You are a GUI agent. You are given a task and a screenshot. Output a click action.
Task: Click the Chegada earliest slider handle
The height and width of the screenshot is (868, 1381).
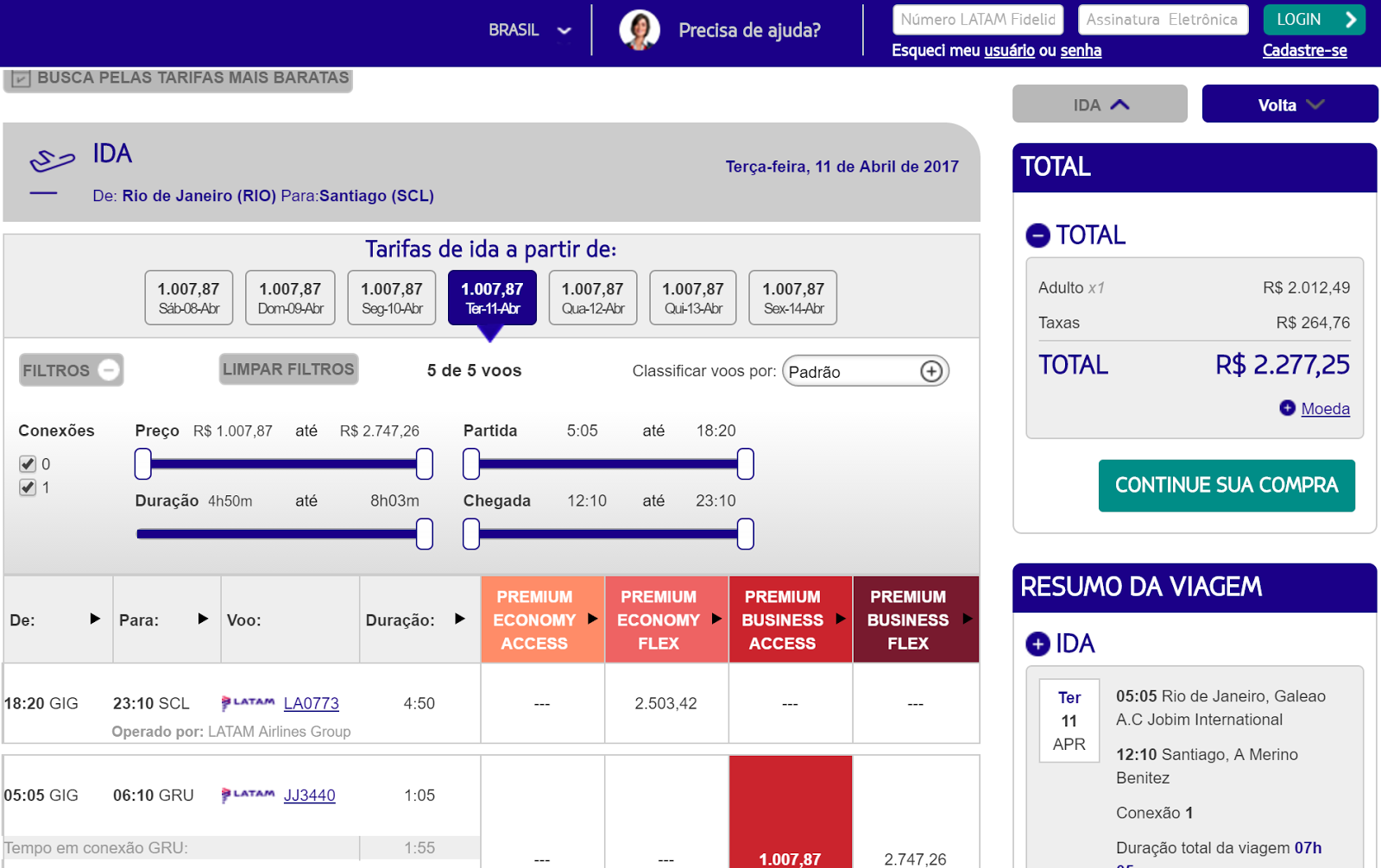tap(471, 534)
